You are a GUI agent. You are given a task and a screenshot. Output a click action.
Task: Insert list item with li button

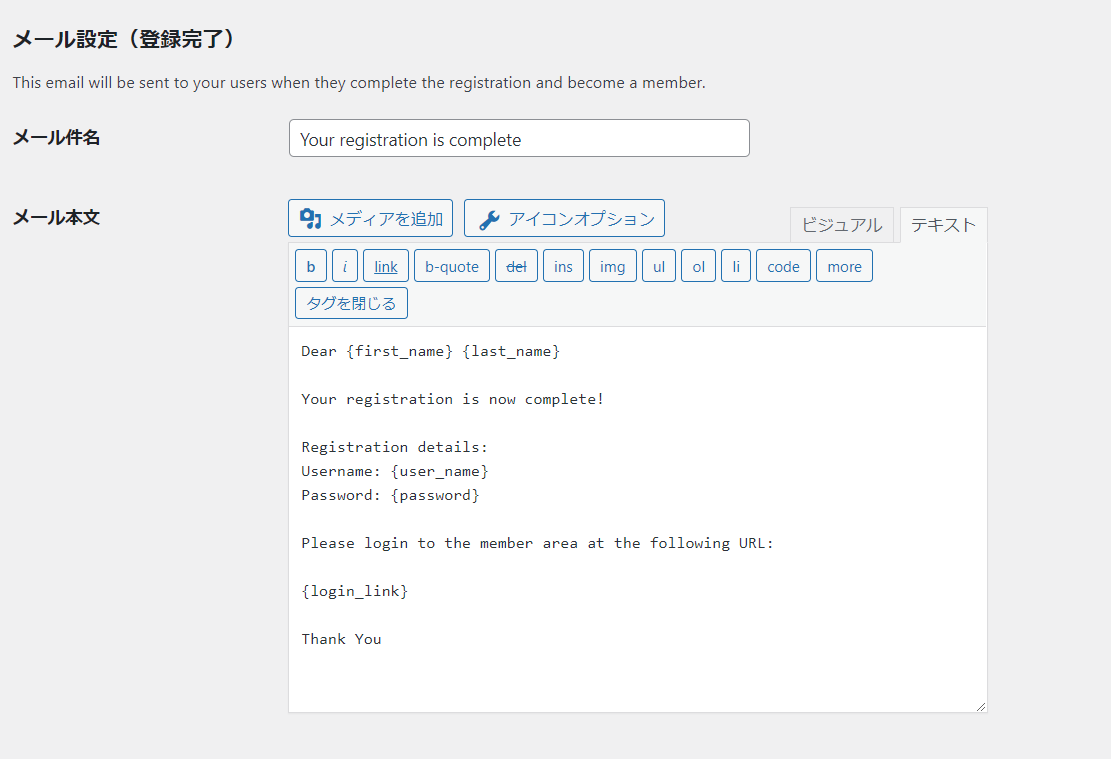(735, 266)
